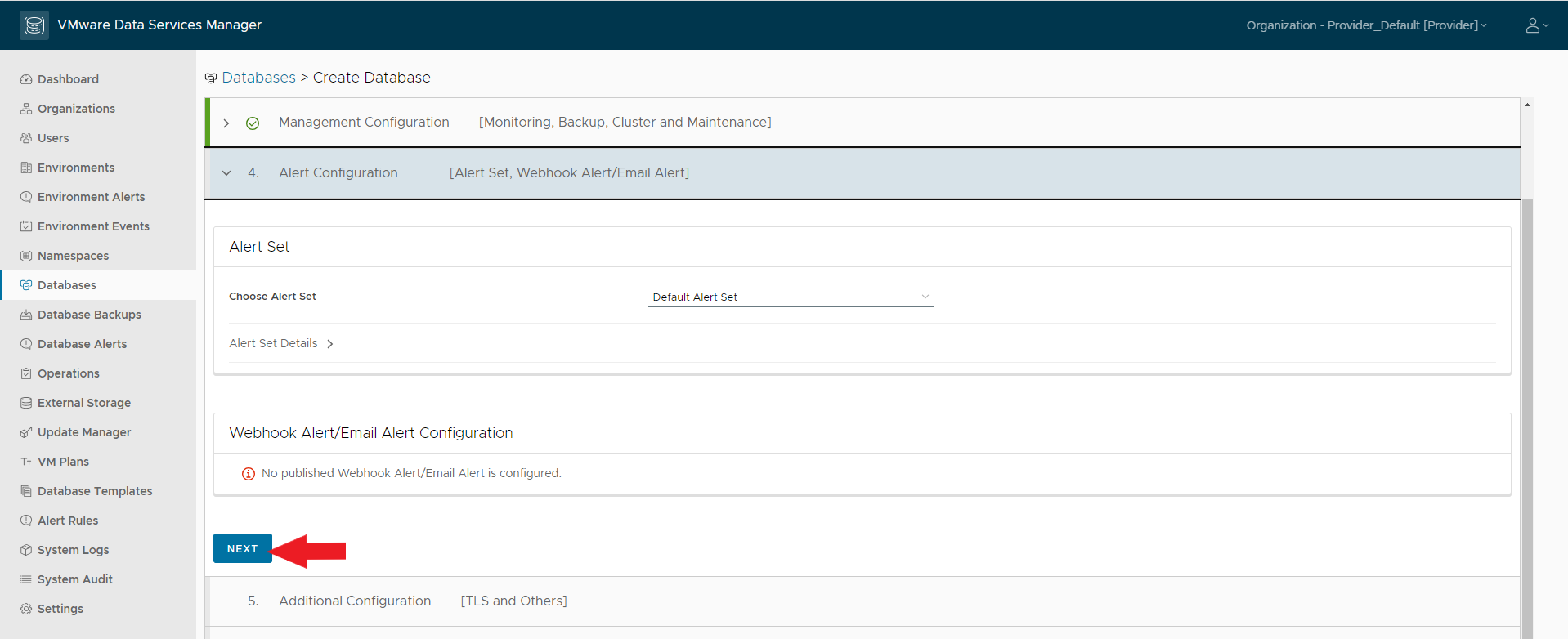This screenshot has width=1568, height=639.
Task: Go to Namespaces menu entry
Action: (73, 256)
